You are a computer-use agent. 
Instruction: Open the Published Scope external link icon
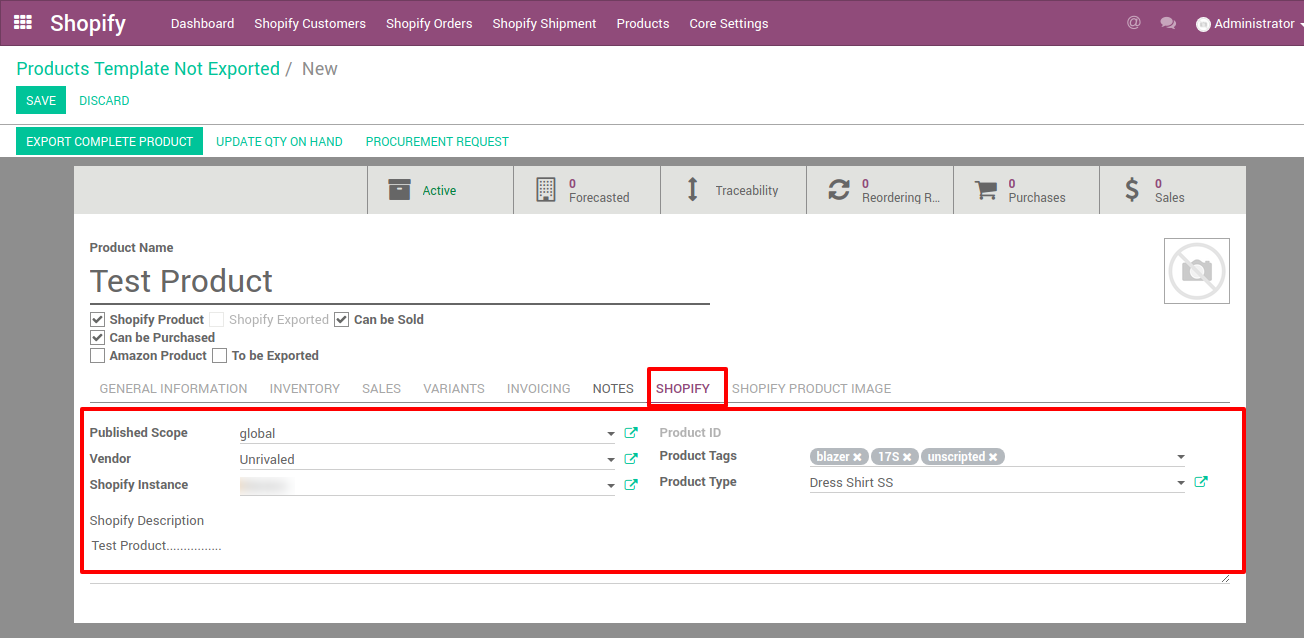coord(631,433)
